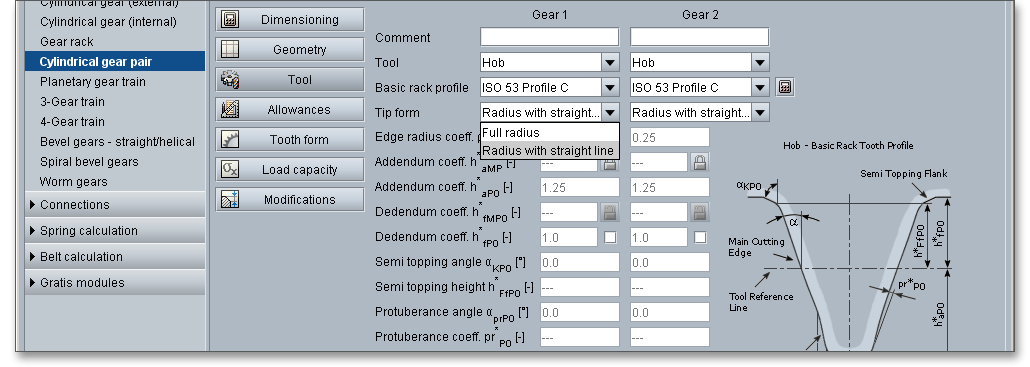The image size is (1030, 367).
Task: Click the Allowances icon
Action: pyautogui.click(x=230, y=110)
